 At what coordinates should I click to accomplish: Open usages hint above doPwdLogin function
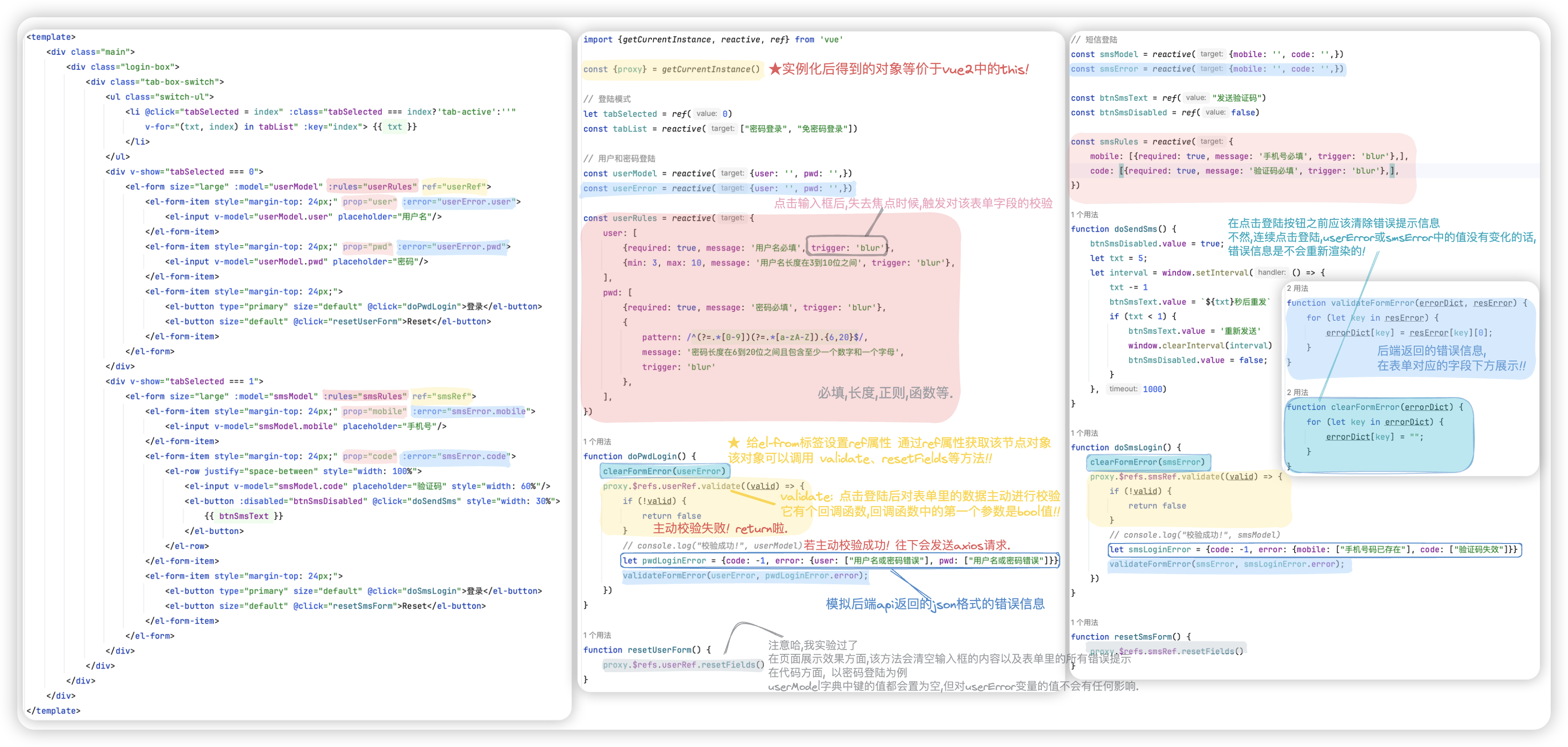[x=597, y=442]
